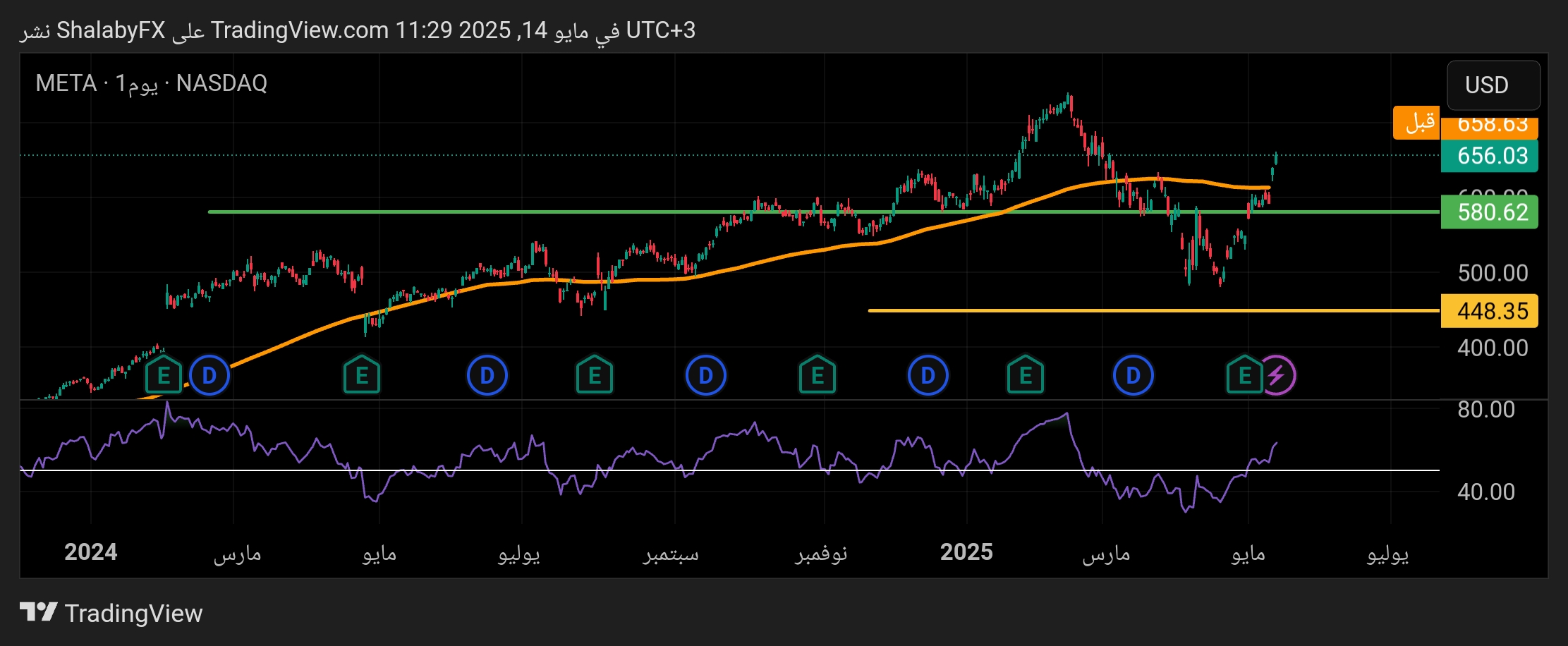
Task: Click the 400.00 price axis value
Action: point(1493,348)
